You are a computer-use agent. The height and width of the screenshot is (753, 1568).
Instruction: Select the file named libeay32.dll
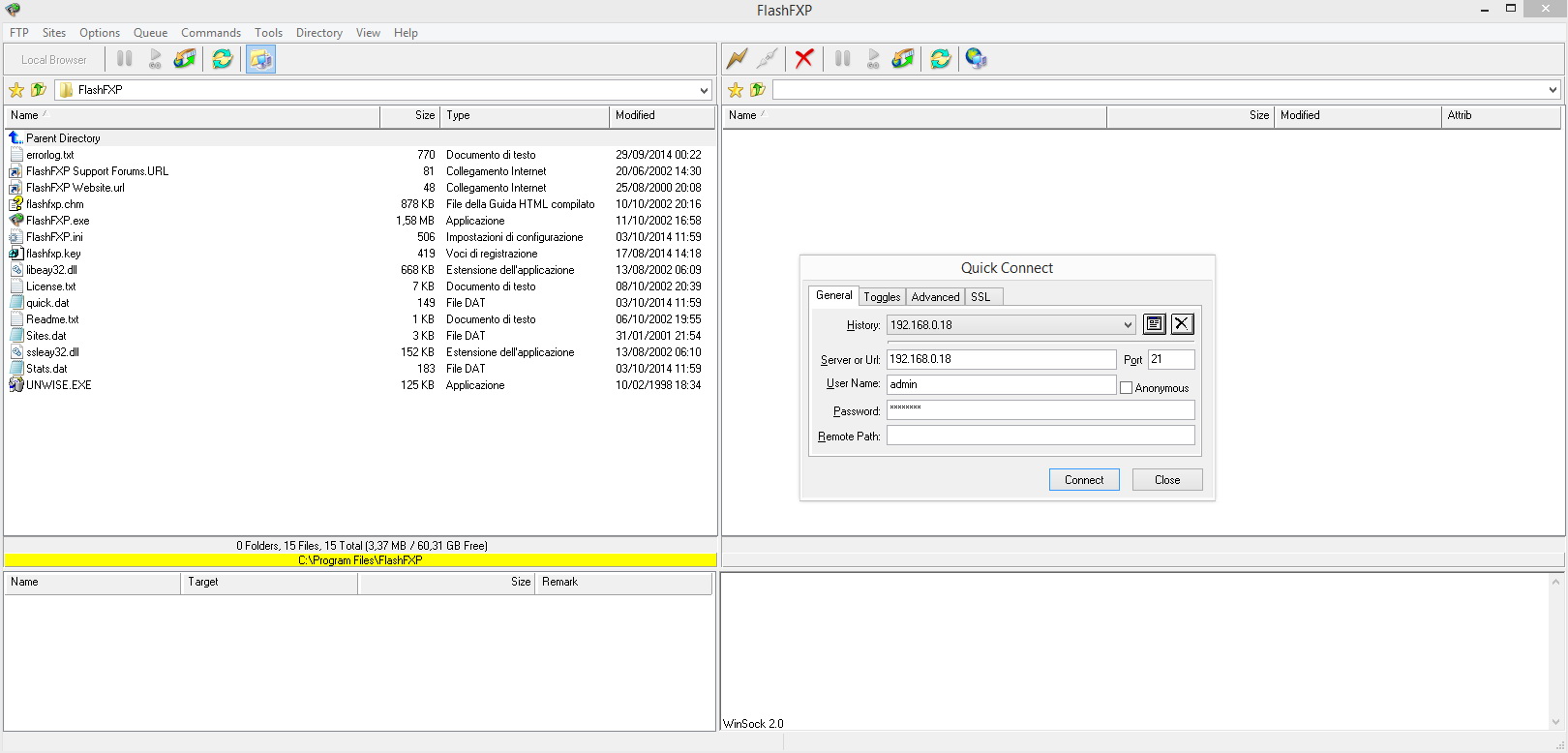51,270
